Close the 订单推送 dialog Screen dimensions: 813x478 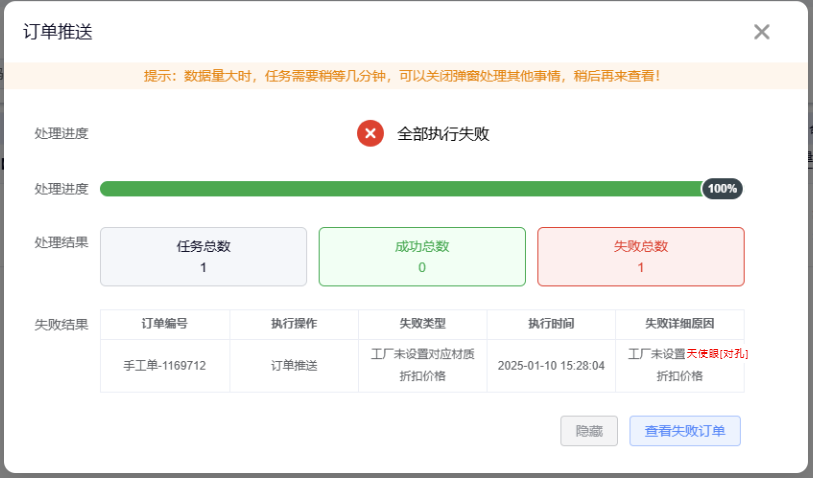(x=762, y=32)
